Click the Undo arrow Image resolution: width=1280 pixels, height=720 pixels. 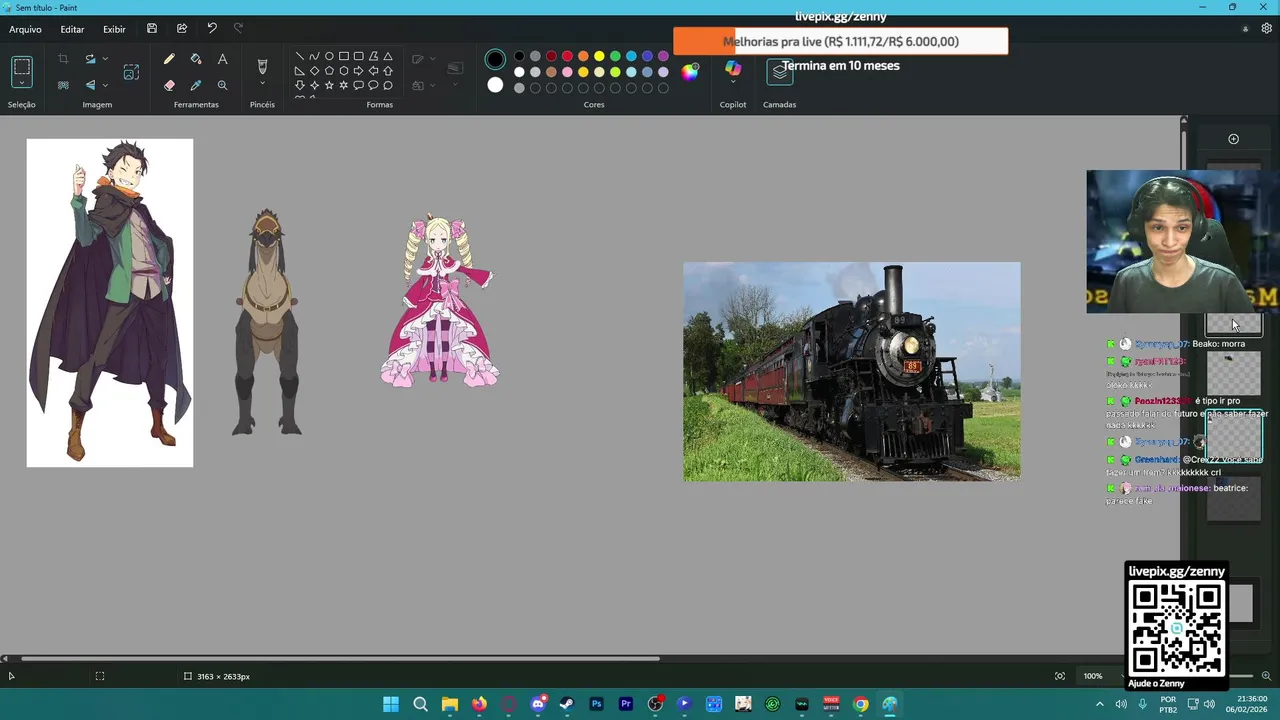coord(212,29)
